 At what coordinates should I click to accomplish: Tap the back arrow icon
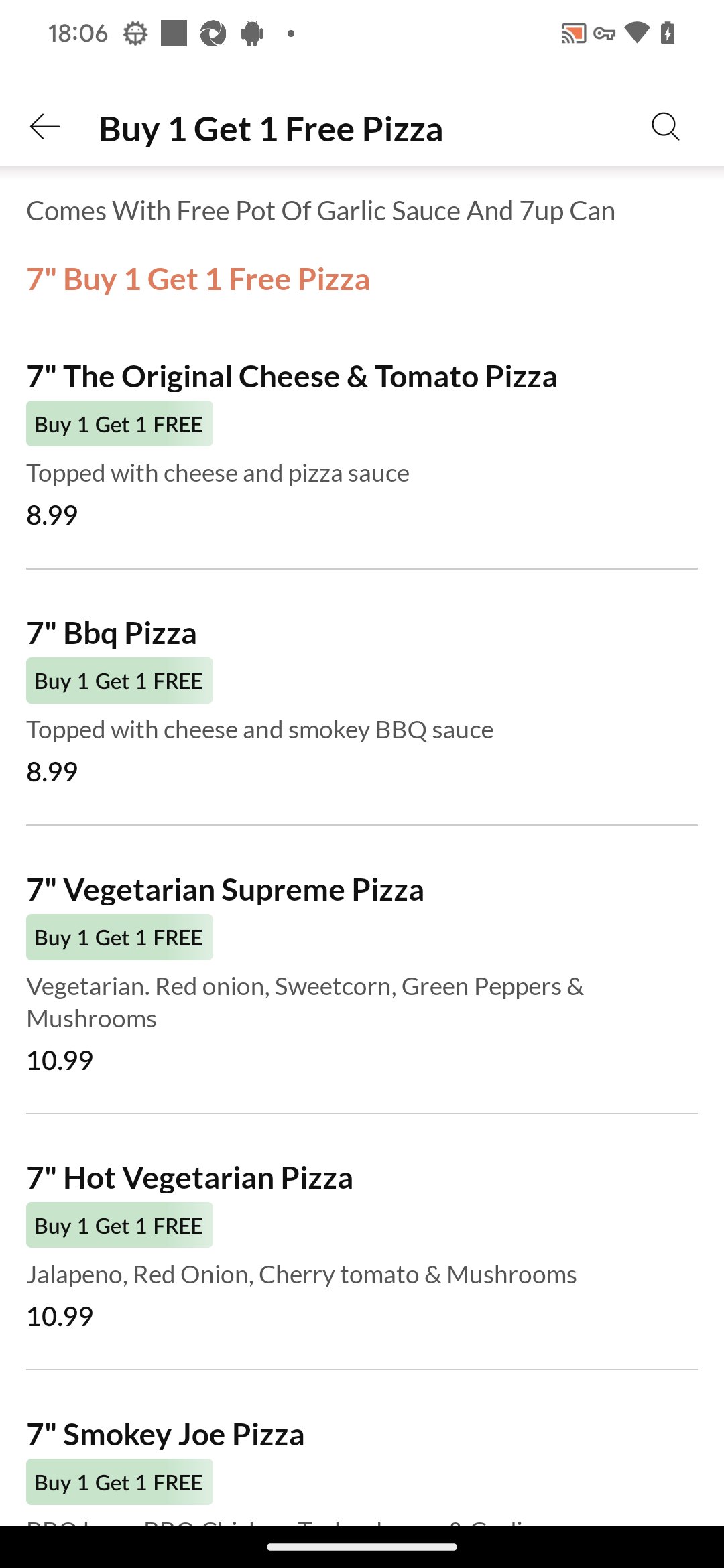click(x=45, y=127)
